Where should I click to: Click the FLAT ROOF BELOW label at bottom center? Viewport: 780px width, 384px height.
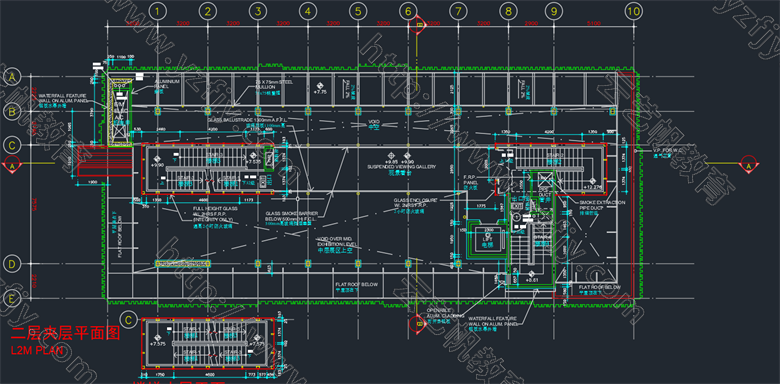357,285
